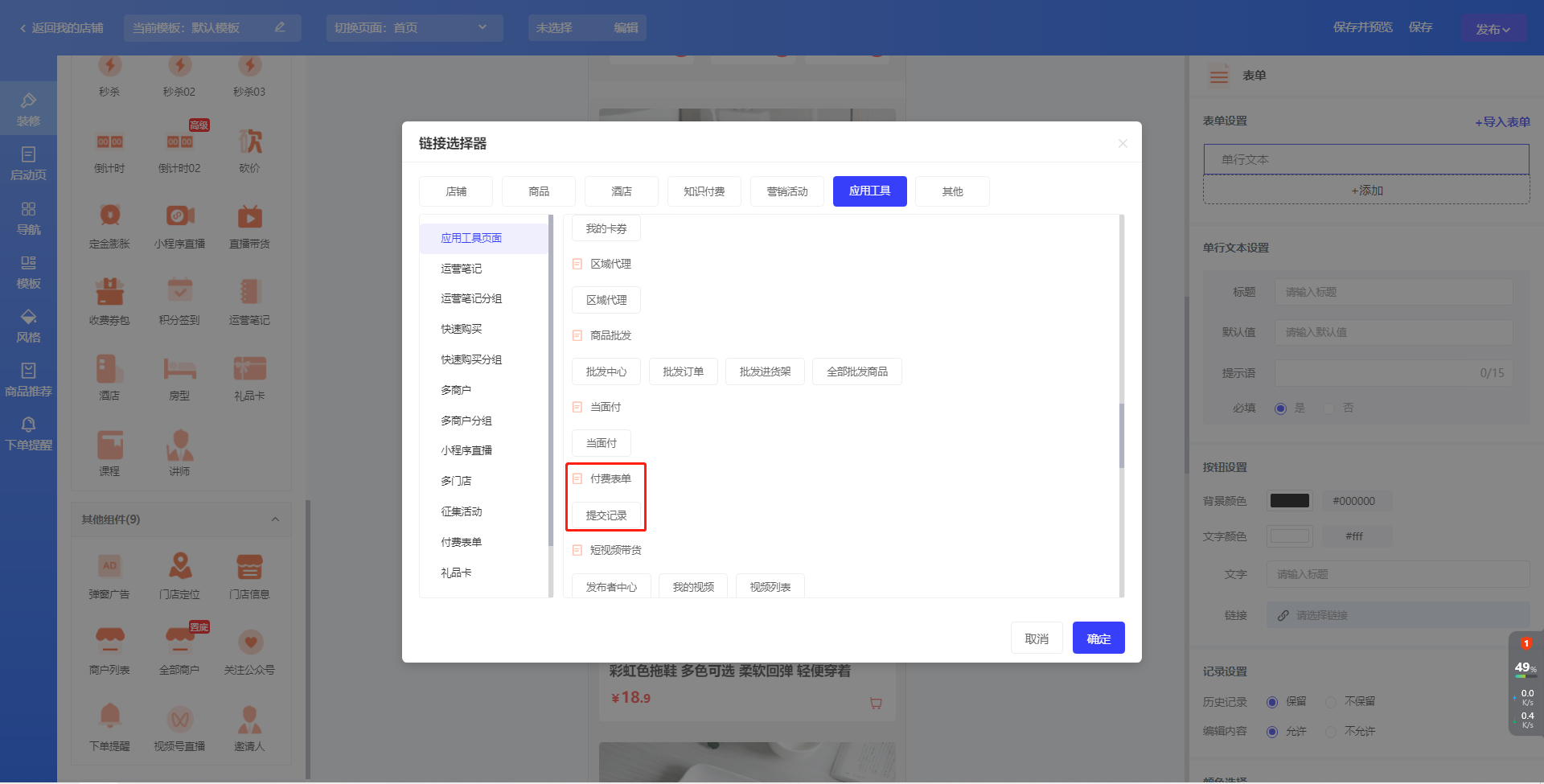The image size is (1544, 784).
Task: Switch to the 营销活动 tab
Action: (x=786, y=191)
